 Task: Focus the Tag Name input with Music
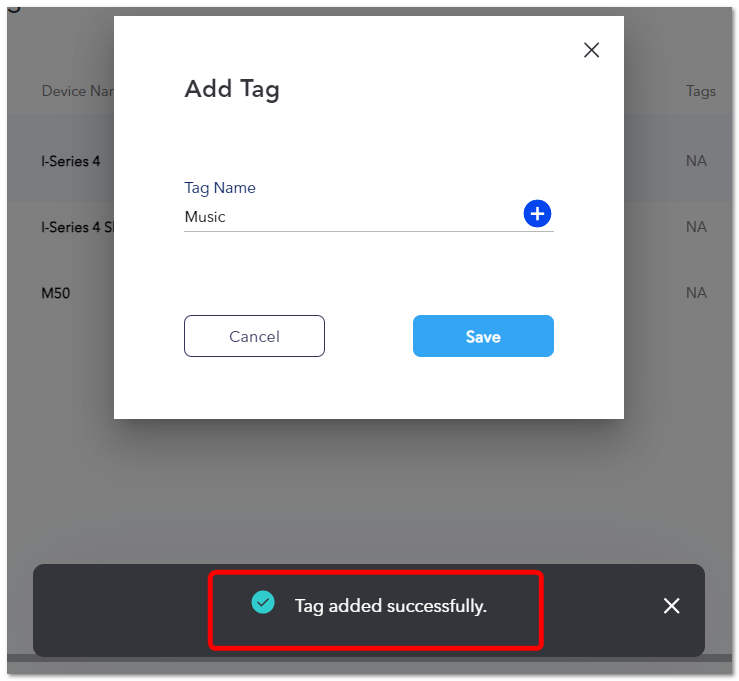click(353, 217)
